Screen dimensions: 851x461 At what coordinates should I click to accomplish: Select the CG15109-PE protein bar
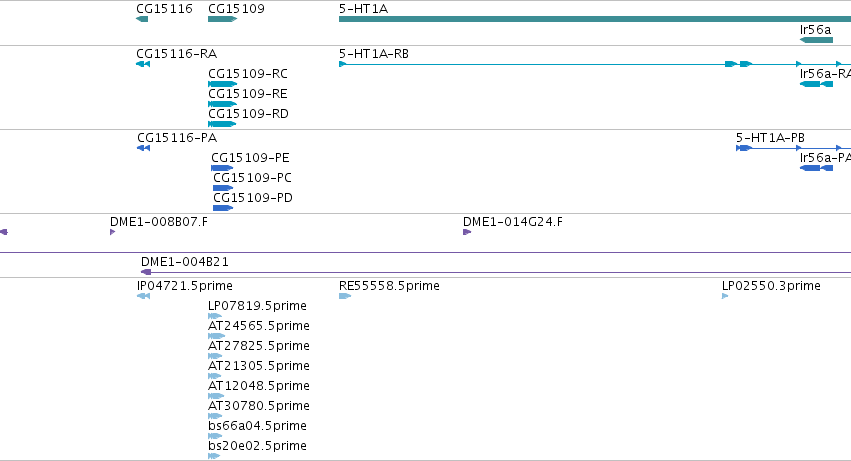coord(222,168)
